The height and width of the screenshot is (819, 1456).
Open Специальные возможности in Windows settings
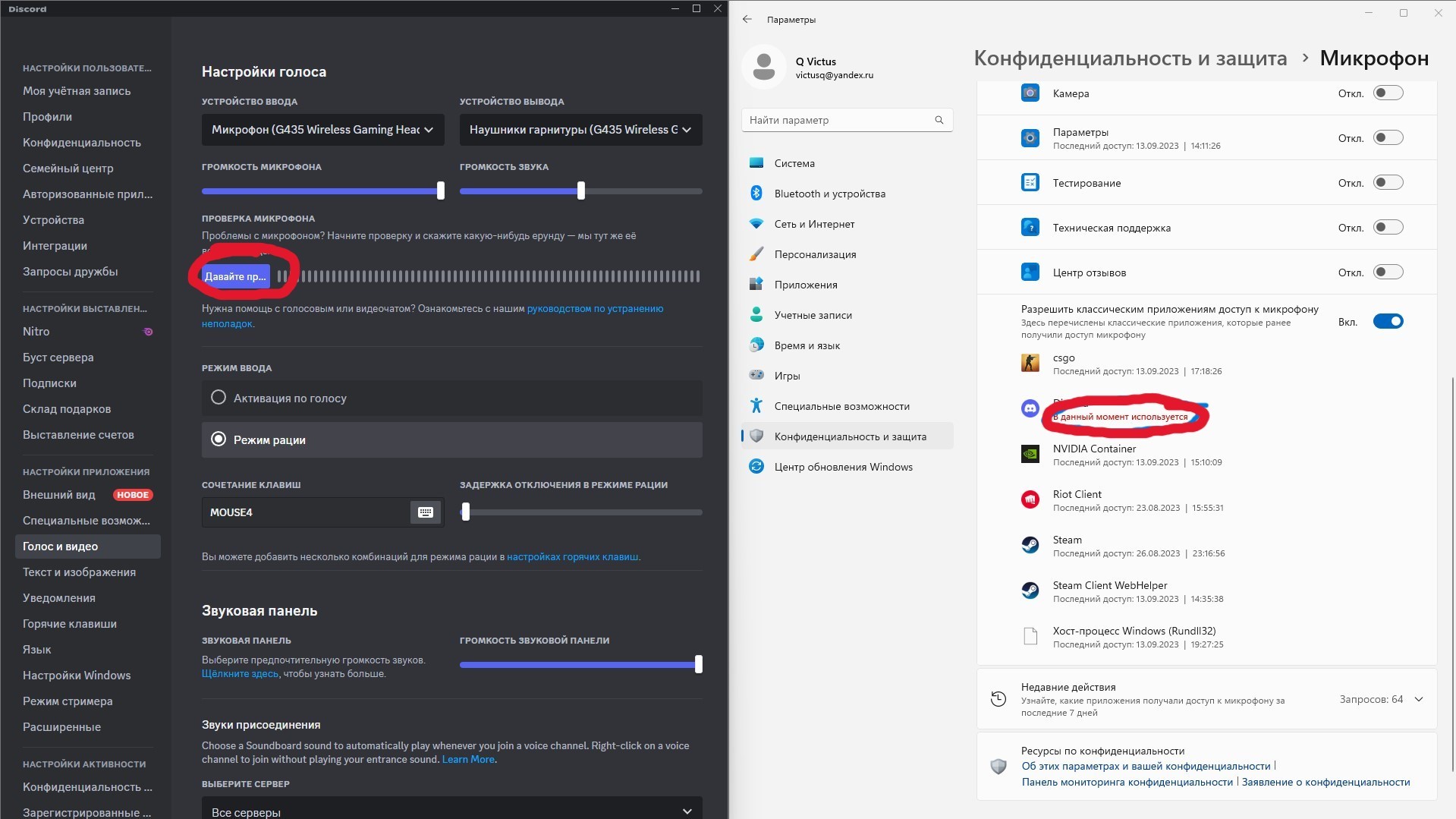click(847, 406)
